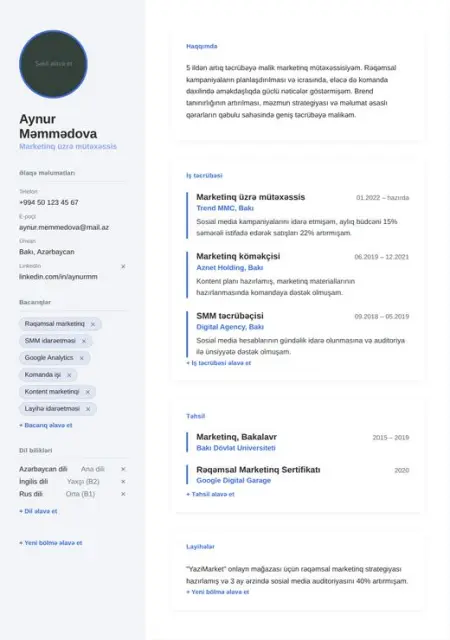Click the Haqqımda summary paragraph

click(291, 91)
